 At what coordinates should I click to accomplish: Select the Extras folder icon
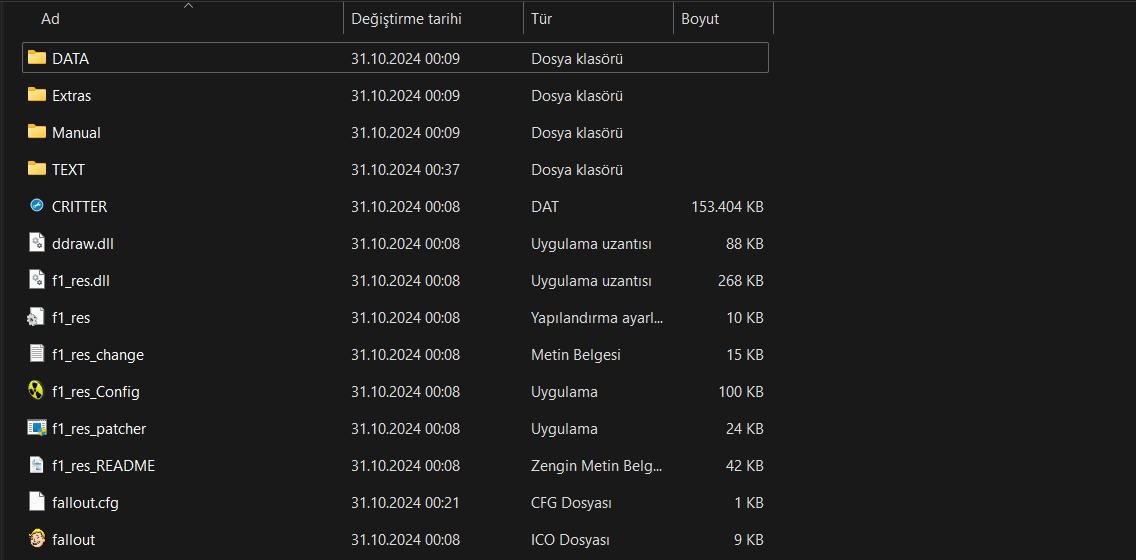click(37, 95)
